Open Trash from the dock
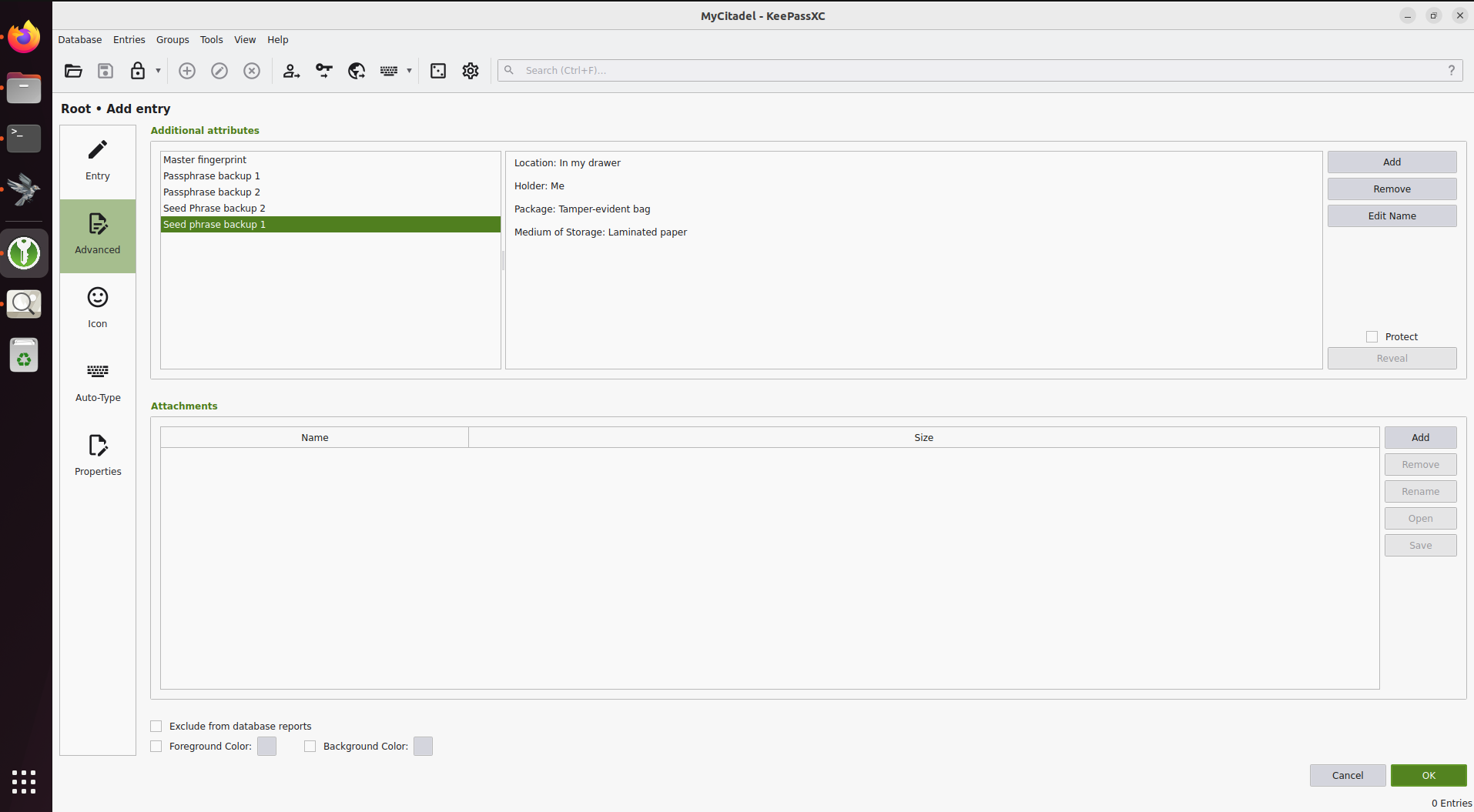 pos(24,355)
